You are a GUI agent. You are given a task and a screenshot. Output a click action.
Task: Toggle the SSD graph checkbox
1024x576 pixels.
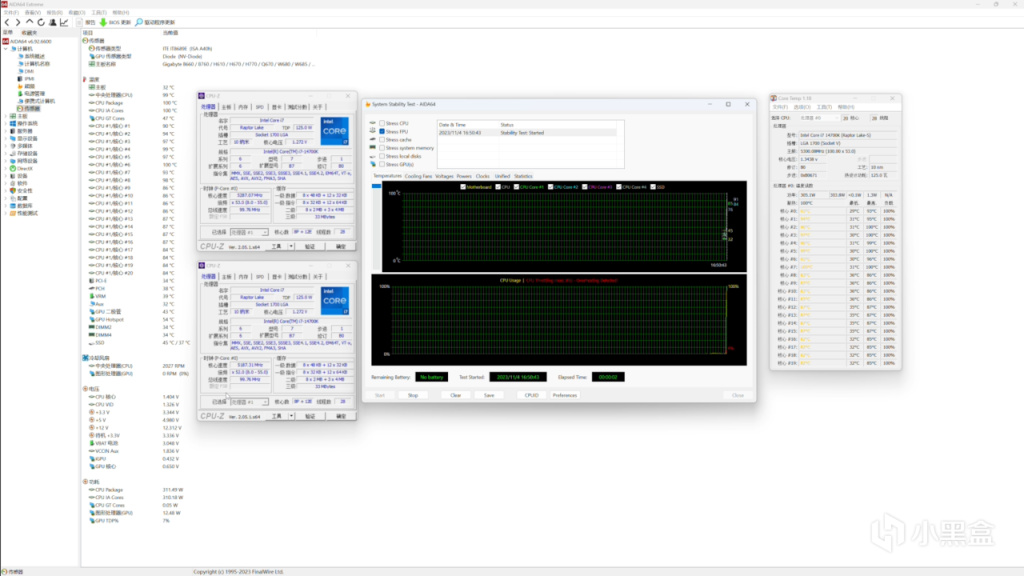pyautogui.click(x=653, y=187)
